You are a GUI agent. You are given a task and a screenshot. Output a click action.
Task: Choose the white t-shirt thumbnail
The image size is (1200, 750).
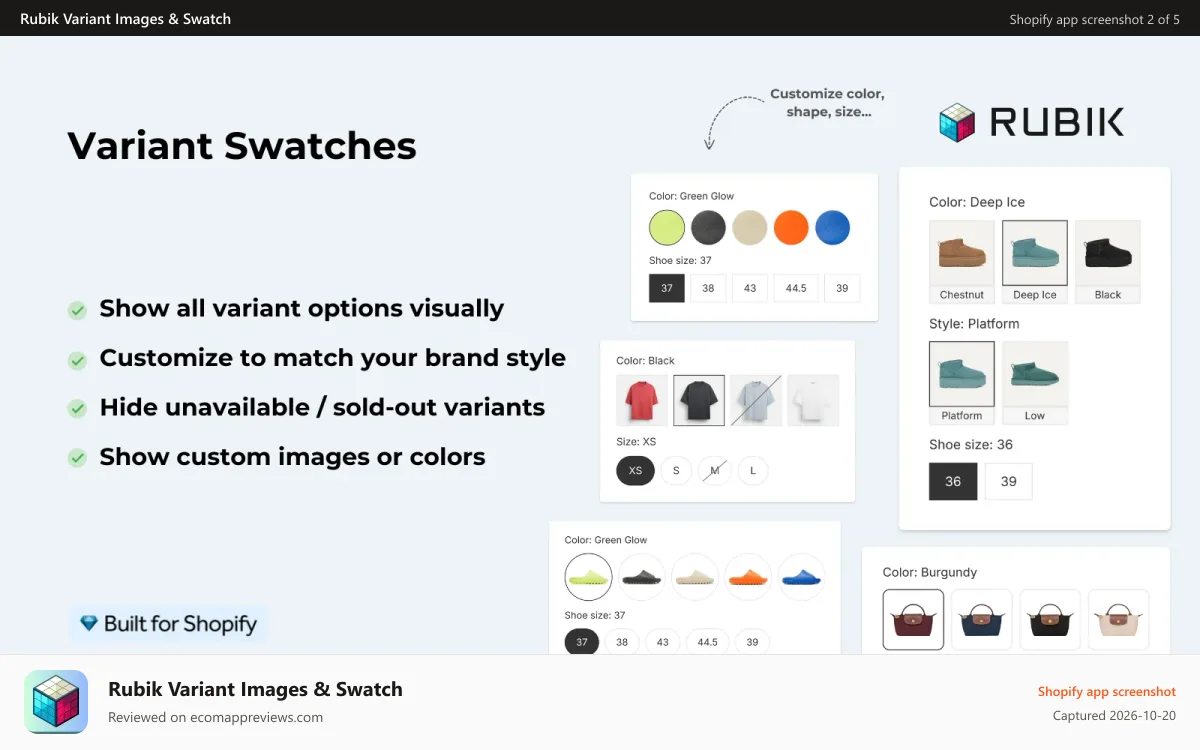(x=813, y=401)
